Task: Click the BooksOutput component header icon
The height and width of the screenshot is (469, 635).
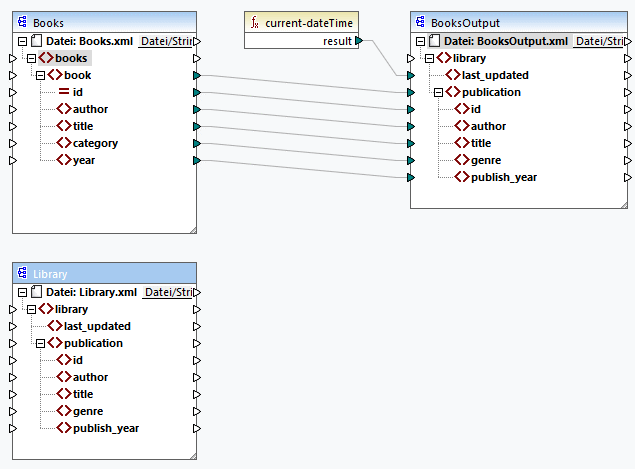Action: coord(421,22)
